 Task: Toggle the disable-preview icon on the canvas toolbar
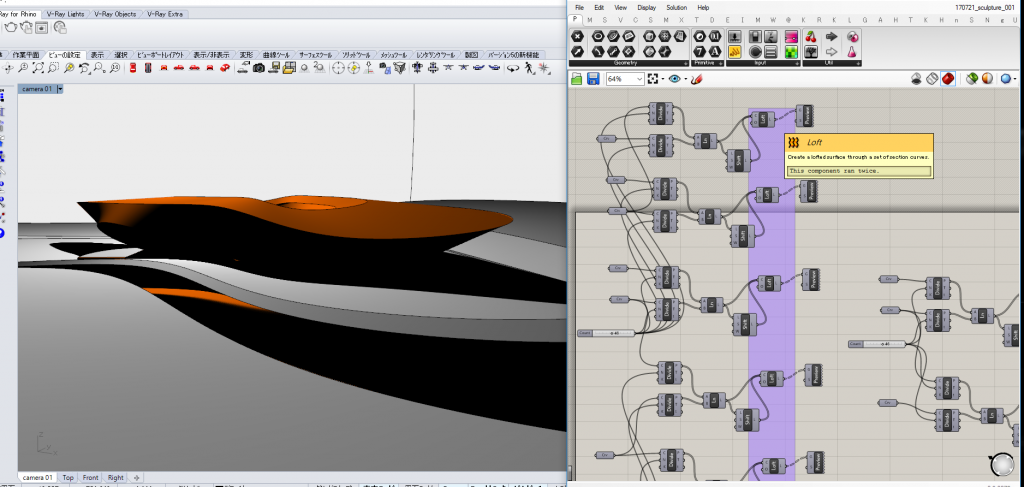coord(915,79)
